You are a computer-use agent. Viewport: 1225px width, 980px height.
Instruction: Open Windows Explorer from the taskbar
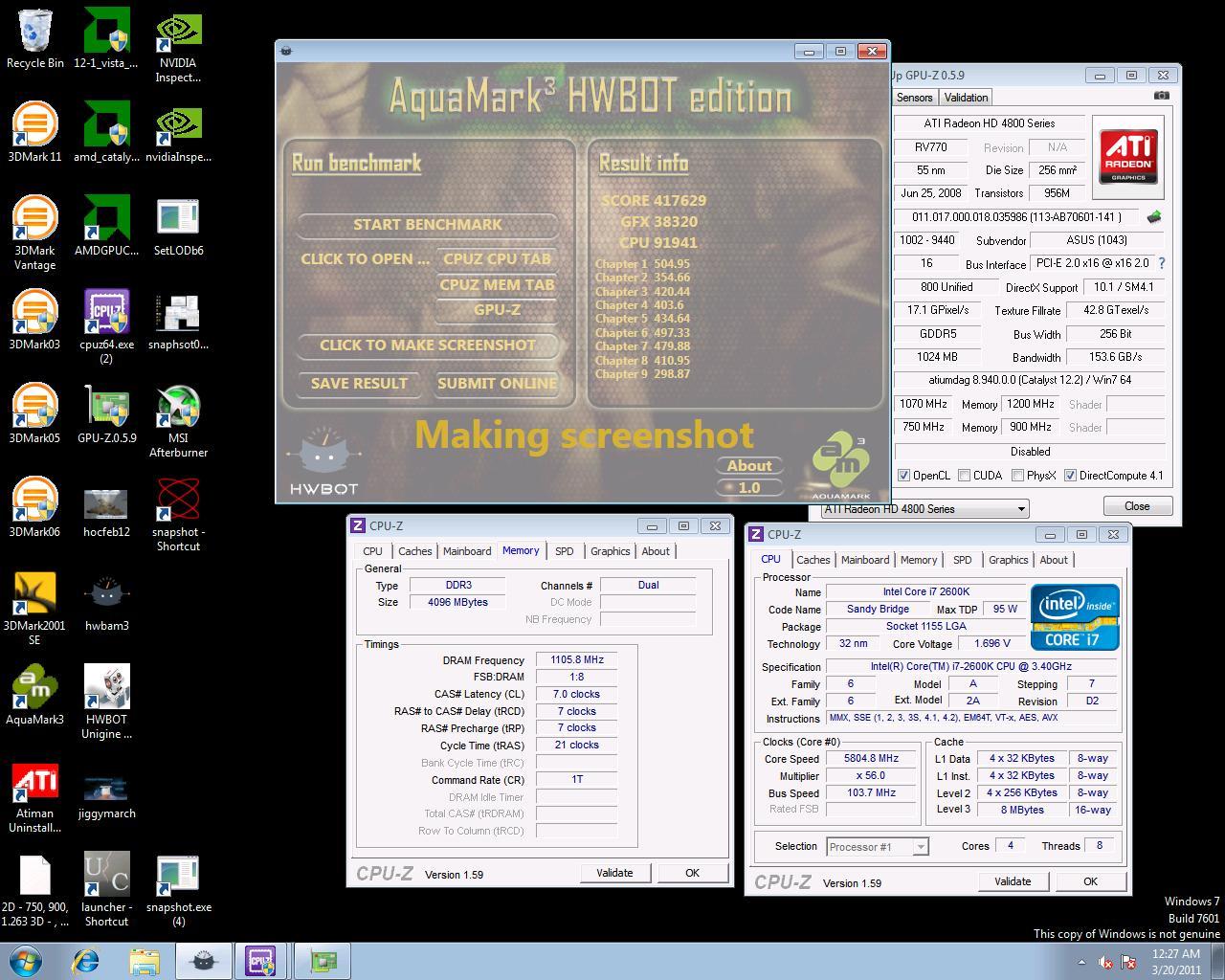[145, 961]
